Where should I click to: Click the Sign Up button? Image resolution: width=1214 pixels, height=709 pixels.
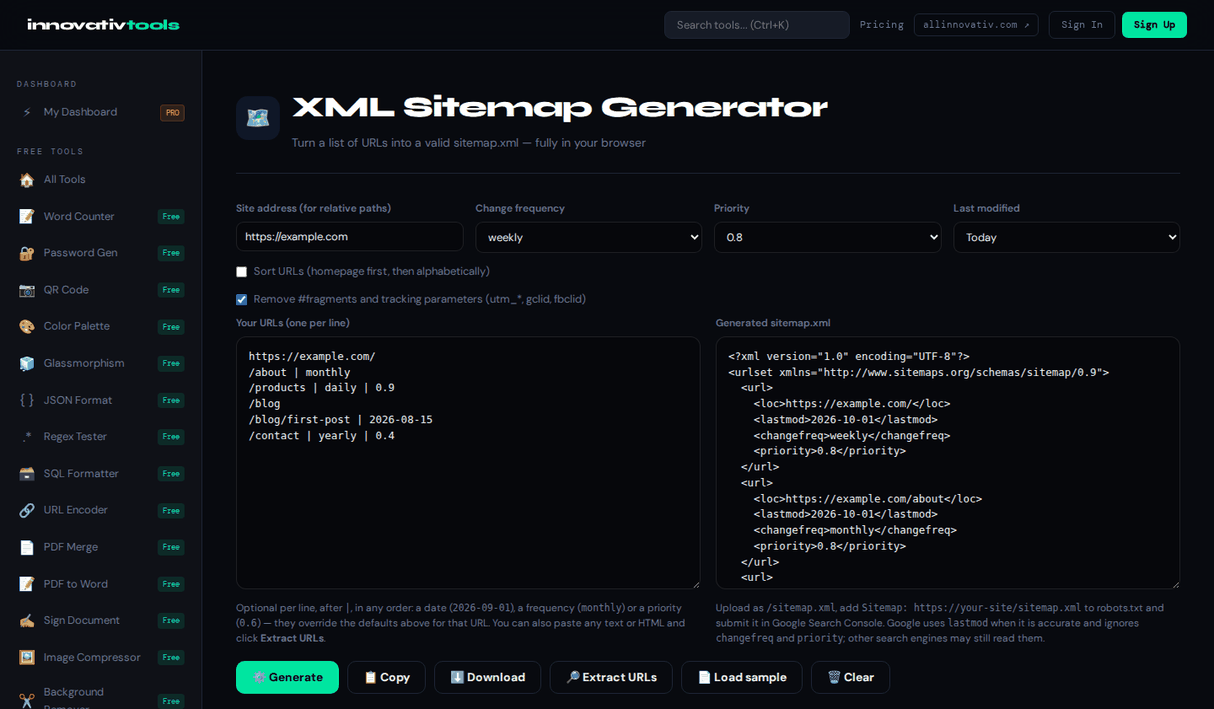tap(1154, 25)
